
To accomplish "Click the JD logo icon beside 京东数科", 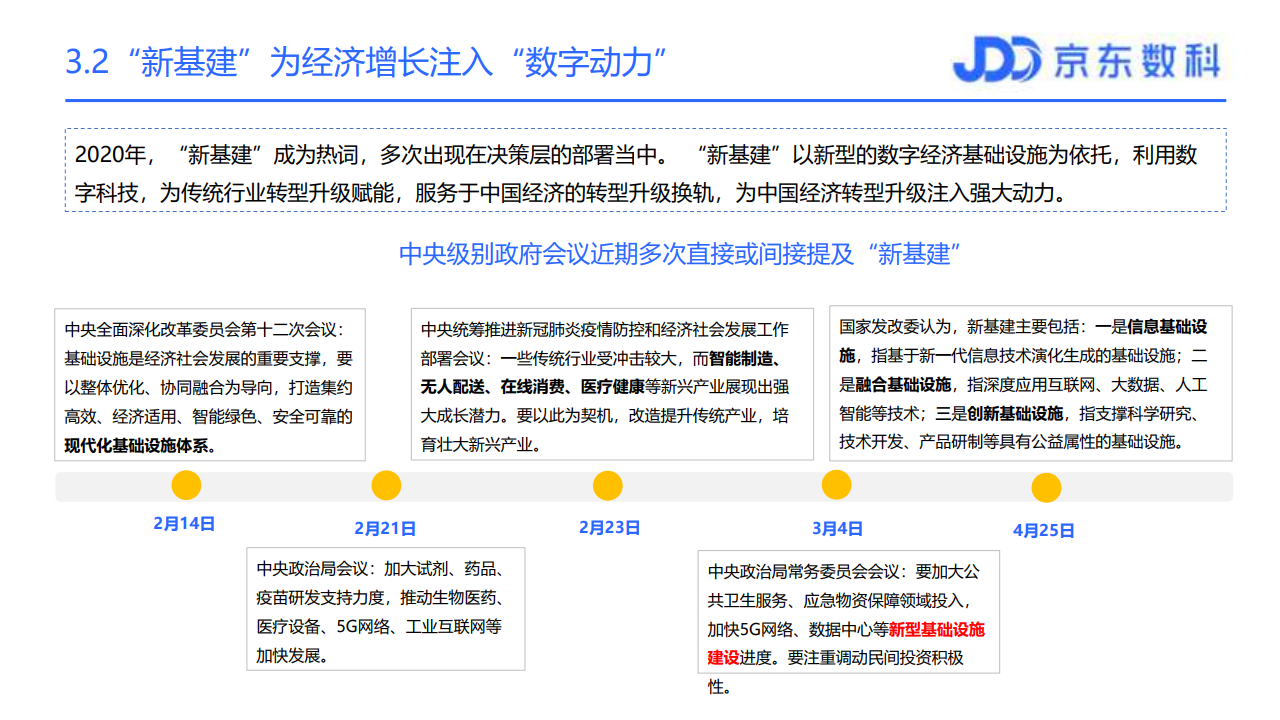I will point(997,60).
